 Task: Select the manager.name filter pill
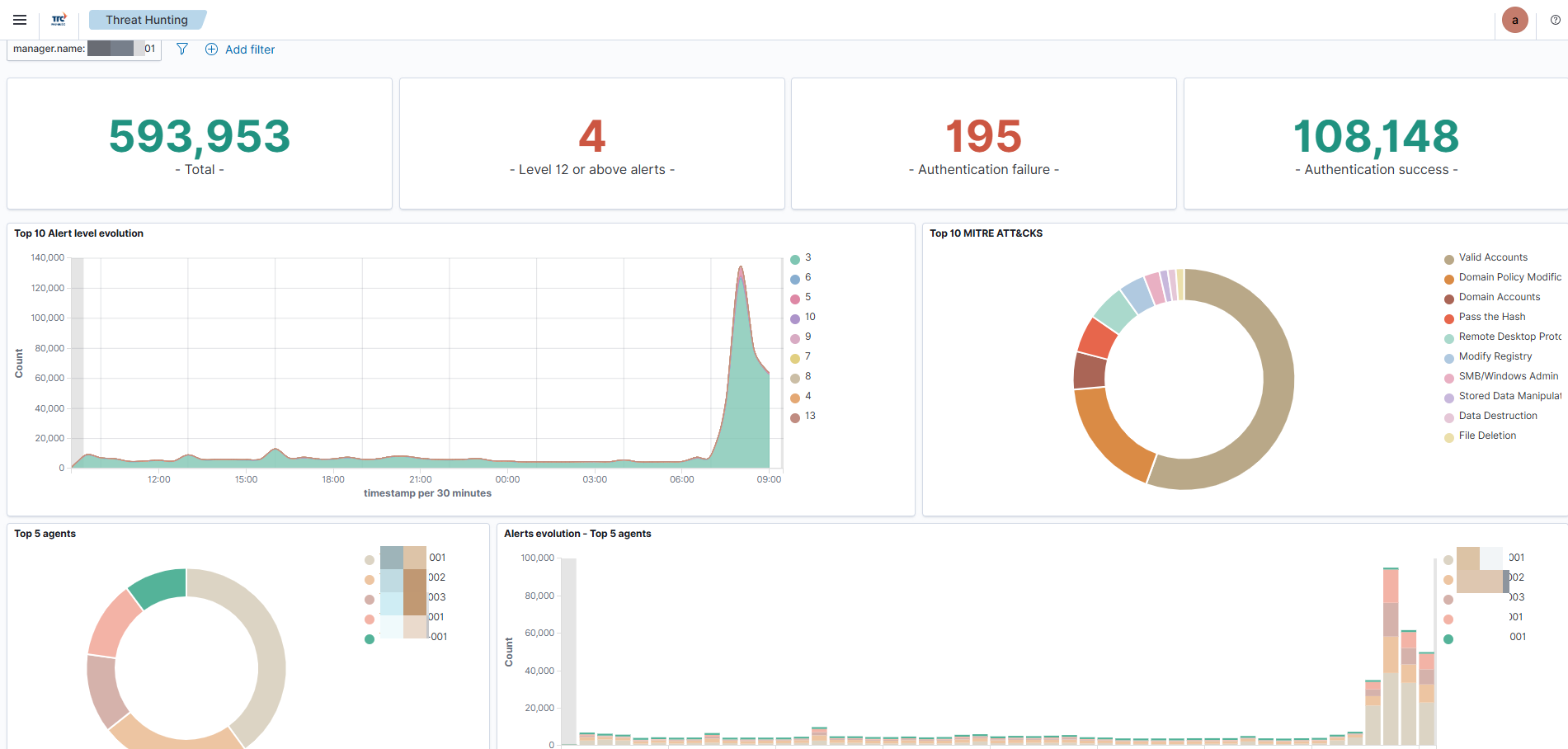tap(83, 49)
